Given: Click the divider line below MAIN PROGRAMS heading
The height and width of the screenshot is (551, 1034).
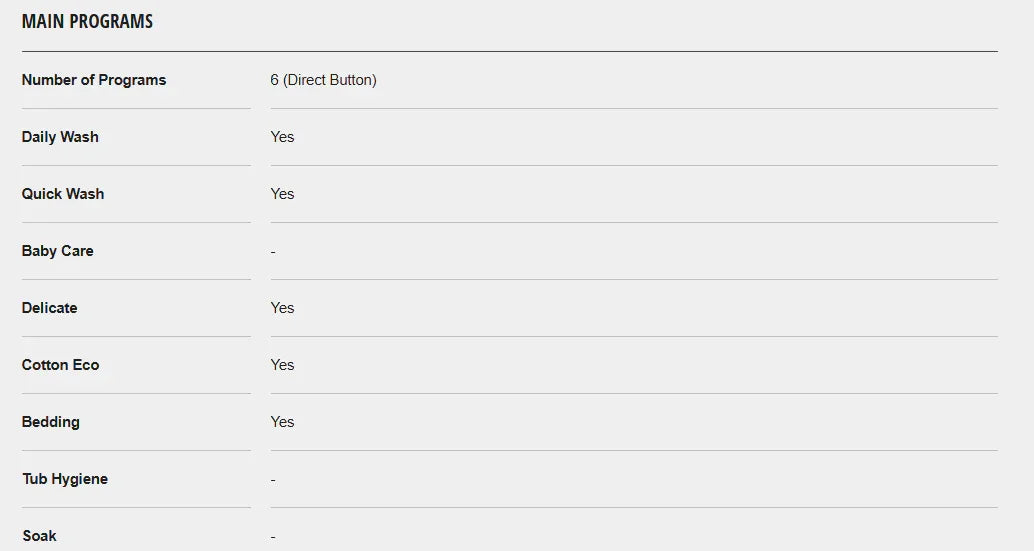Looking at the screenshot, I should pyautogui.click(x=509, y=51).
